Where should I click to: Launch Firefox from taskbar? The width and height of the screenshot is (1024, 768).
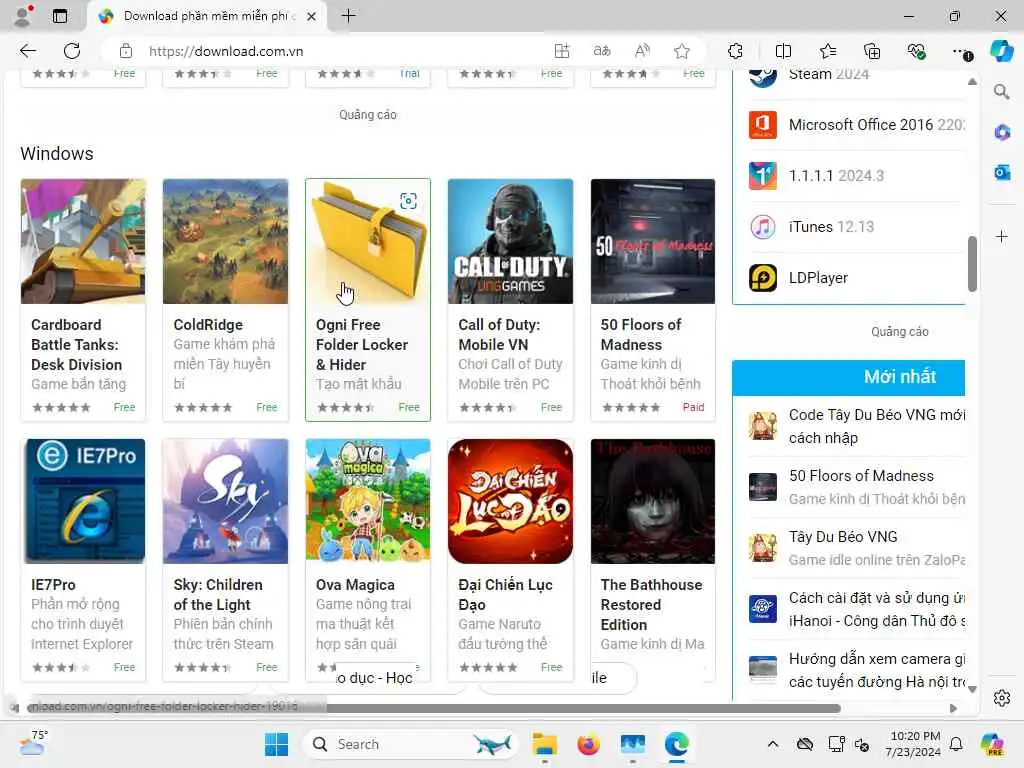click(588, 744)
